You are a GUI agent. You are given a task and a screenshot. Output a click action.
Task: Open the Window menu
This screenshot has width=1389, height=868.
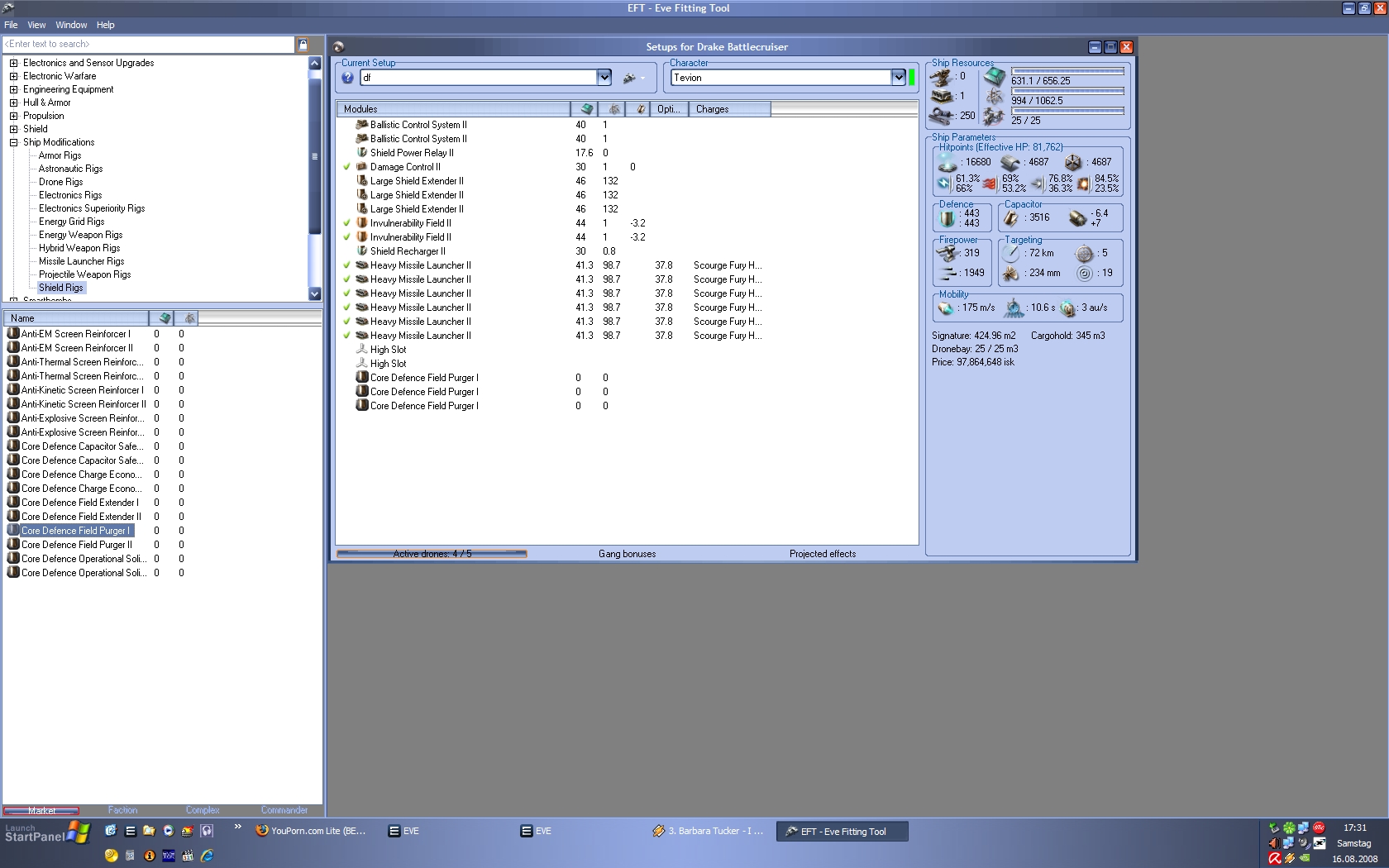point(71,25)
